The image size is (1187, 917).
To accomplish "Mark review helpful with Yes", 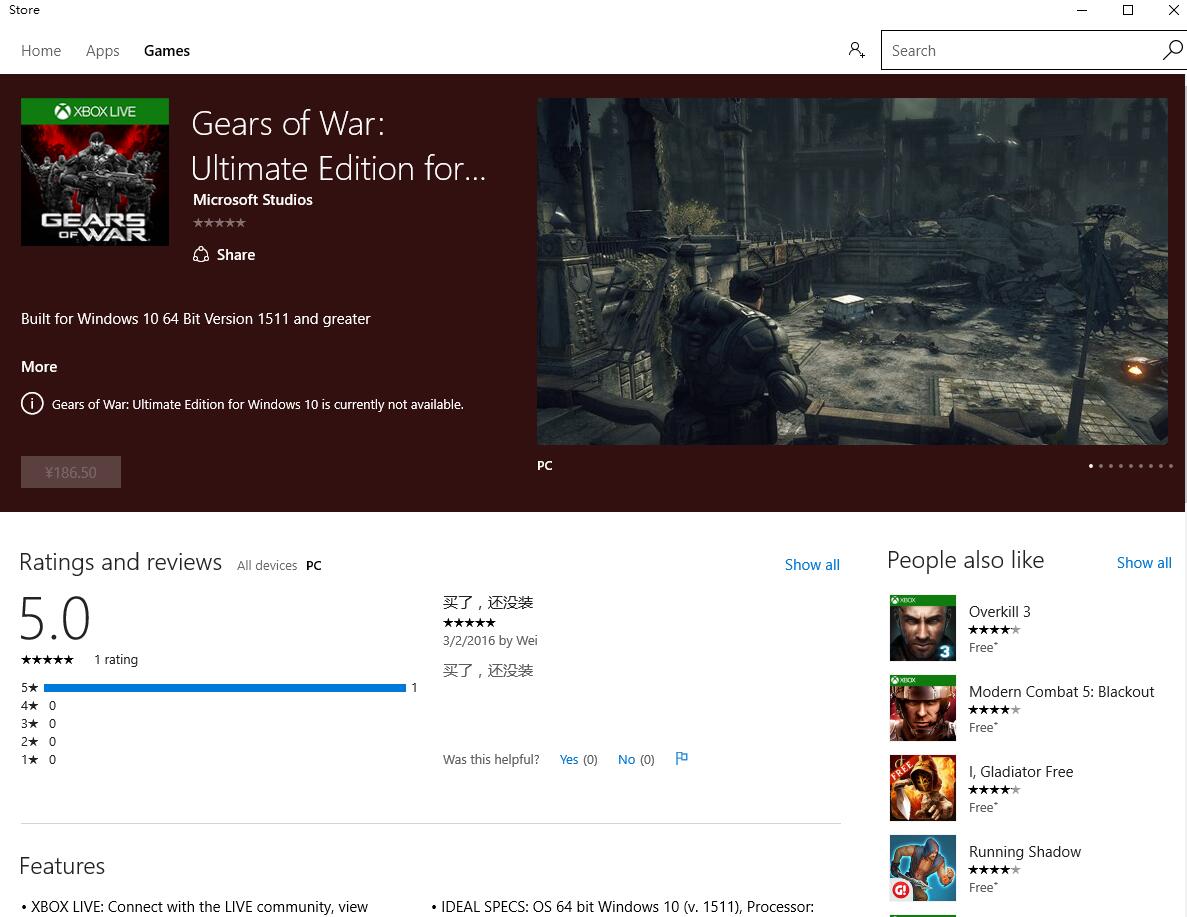I will click(x=578, y=759).
